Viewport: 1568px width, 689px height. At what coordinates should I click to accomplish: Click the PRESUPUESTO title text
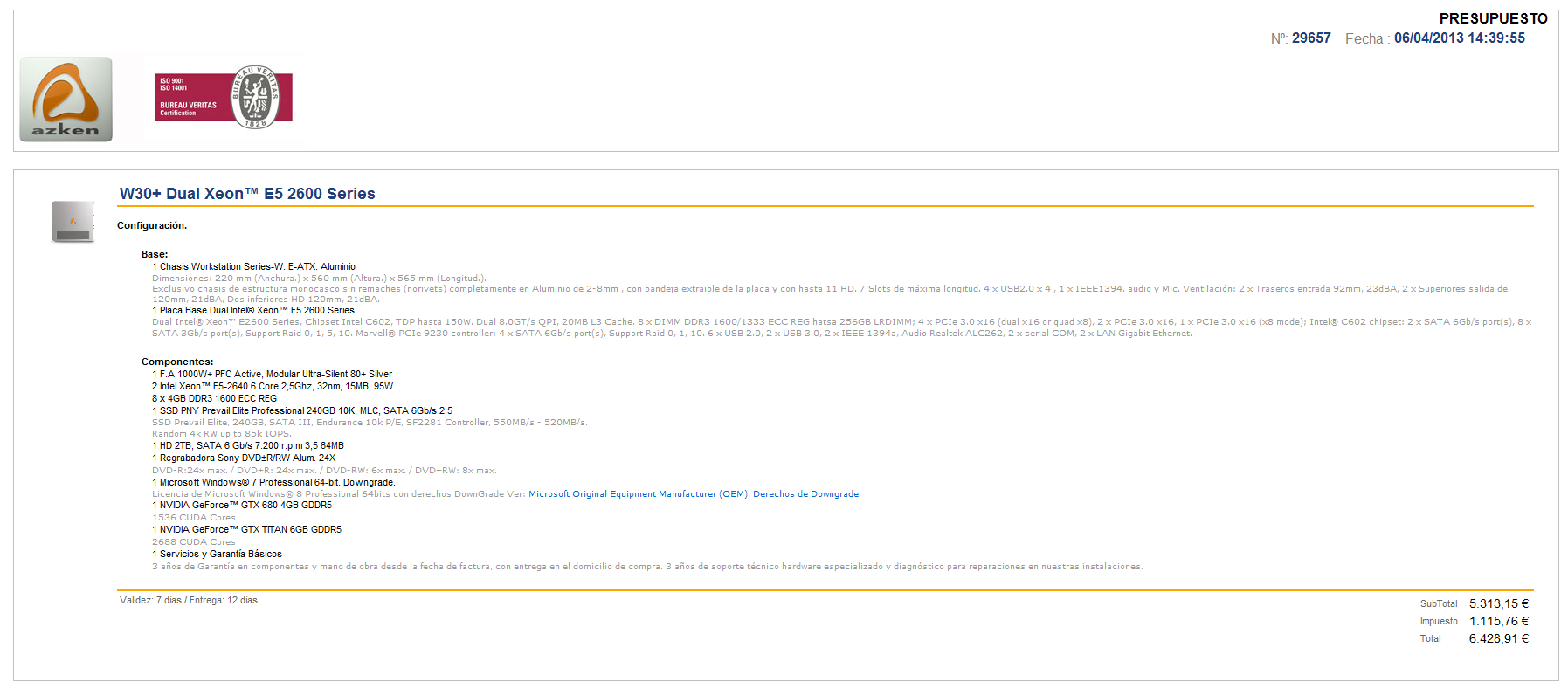pyautogui.click(x=1493, y=18)
